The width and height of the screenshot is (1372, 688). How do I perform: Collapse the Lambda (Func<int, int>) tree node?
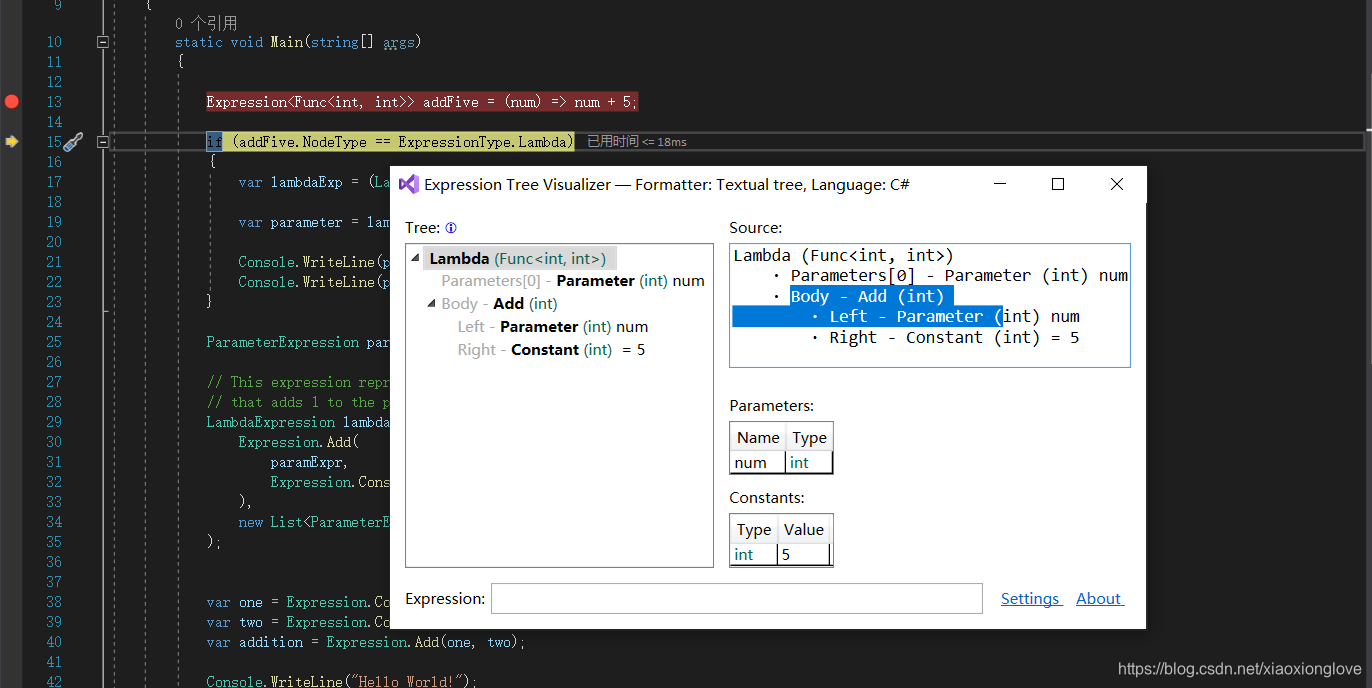point(415,257)
